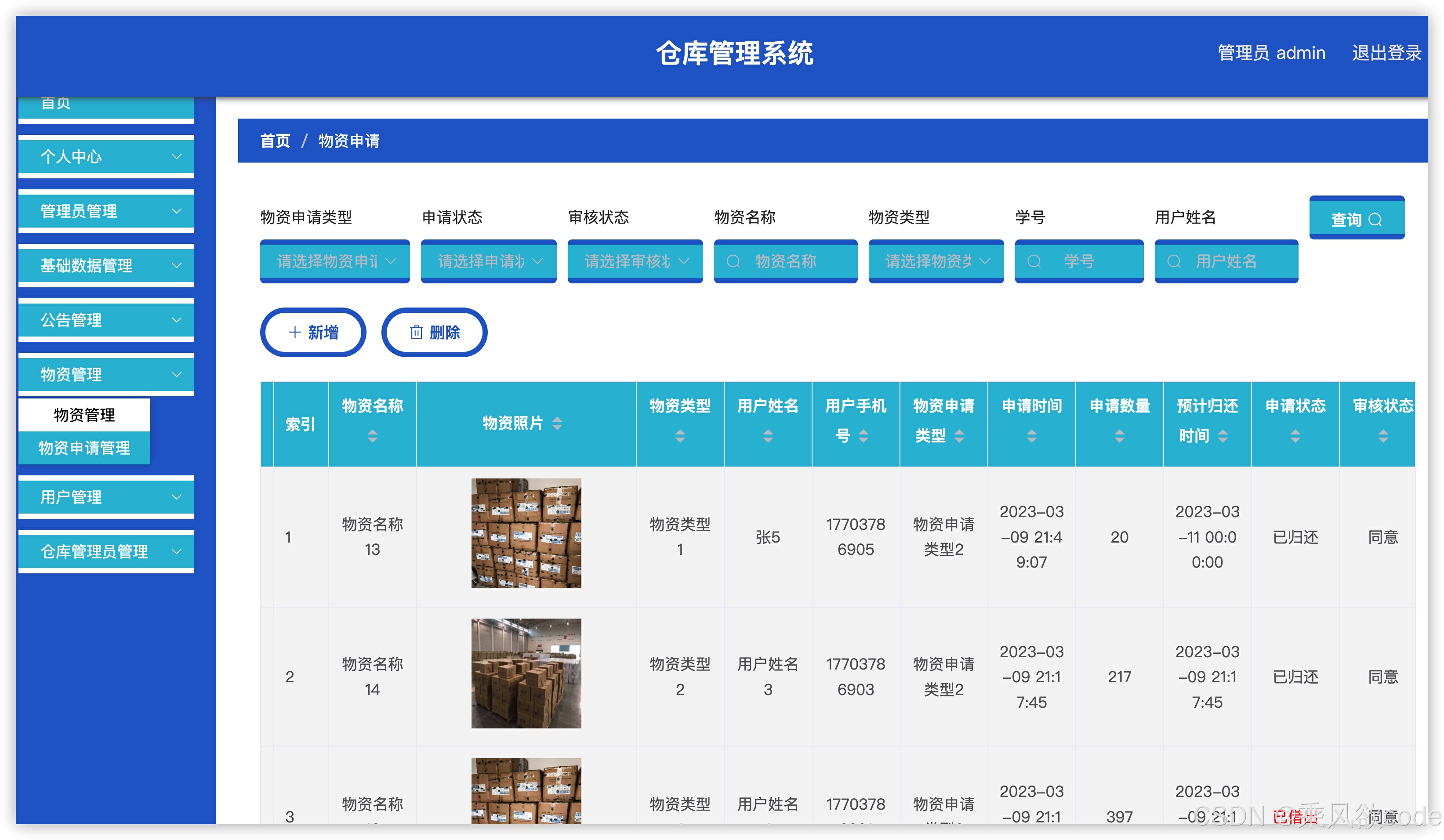This screenshot has height=840, width=1444.
Task: Click 首页 in the breadcrumb
Action: [x=276, y=141]
